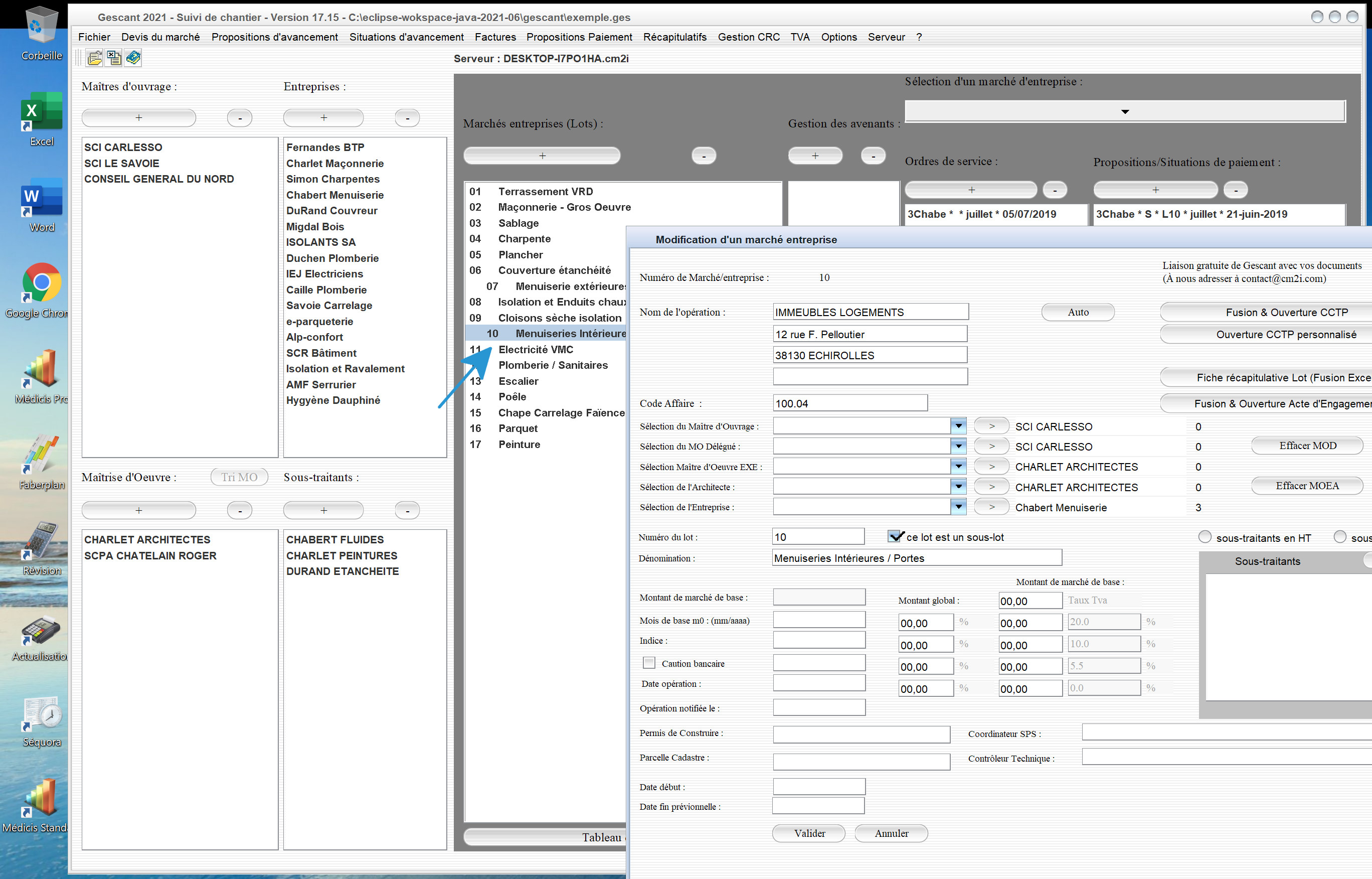Open the Situations d'avancement menu

[x=406, y=37]
